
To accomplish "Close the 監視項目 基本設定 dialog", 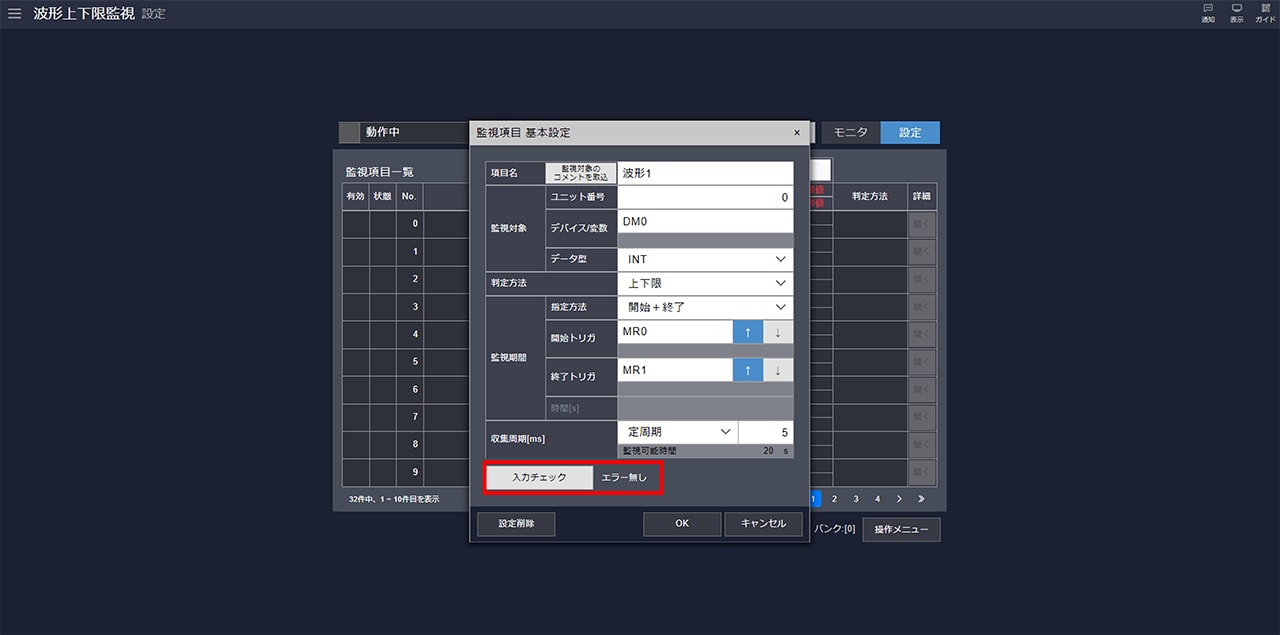I will [x=797, y=132].
